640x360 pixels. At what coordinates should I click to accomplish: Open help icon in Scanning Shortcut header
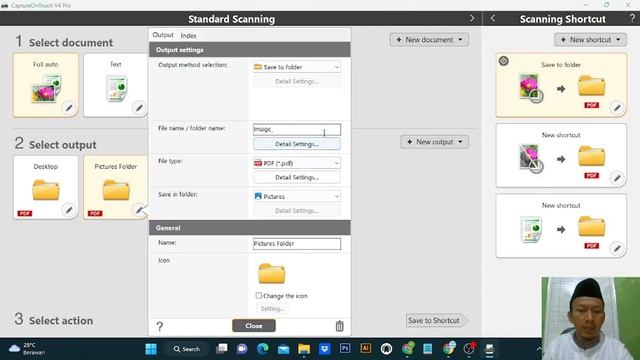632,18
